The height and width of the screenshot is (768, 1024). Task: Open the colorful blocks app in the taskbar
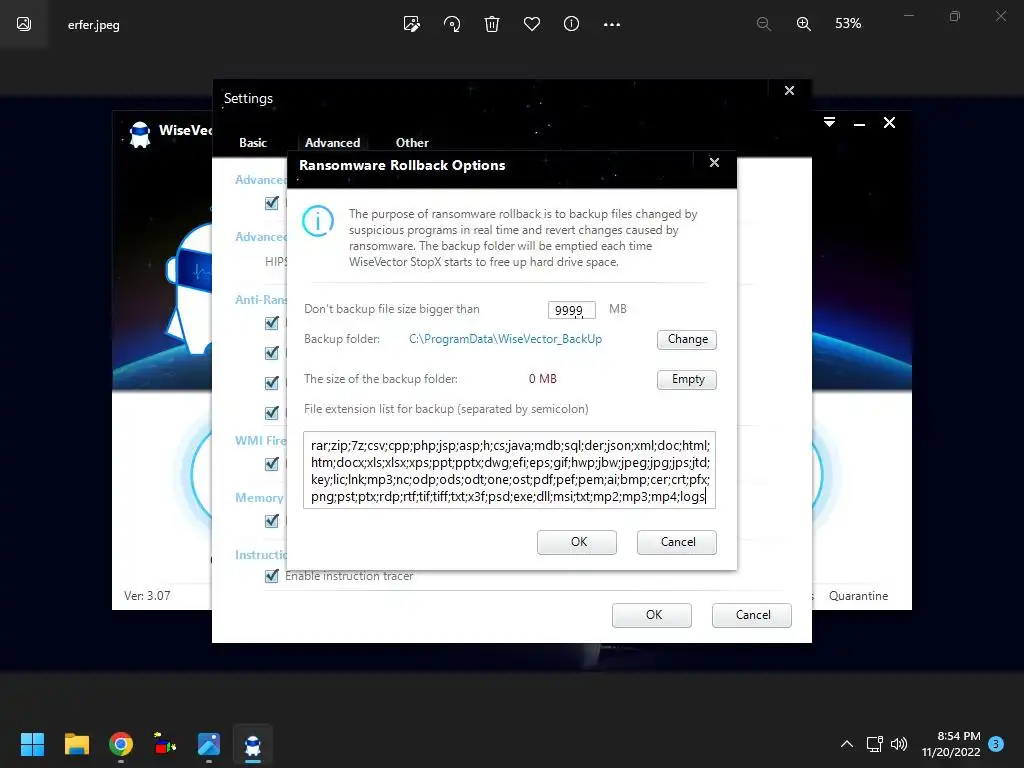[165, 744]
